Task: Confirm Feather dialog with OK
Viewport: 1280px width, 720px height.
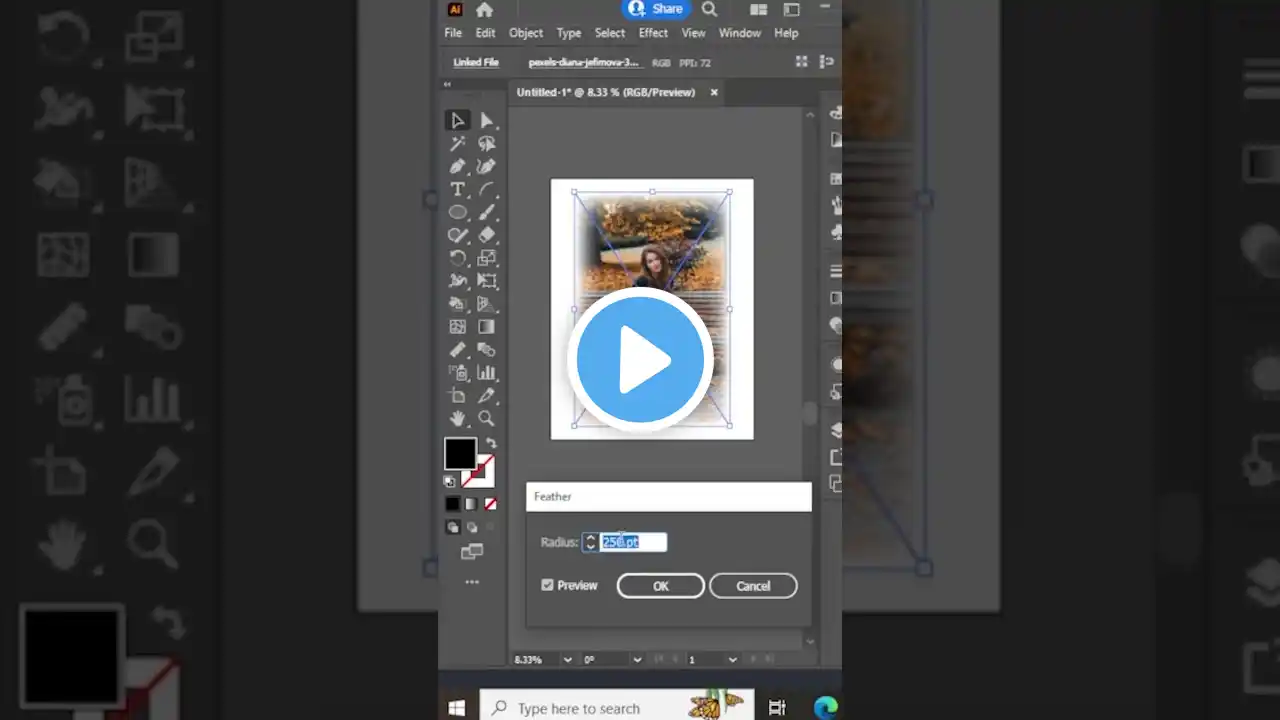Action: (660, 586)
